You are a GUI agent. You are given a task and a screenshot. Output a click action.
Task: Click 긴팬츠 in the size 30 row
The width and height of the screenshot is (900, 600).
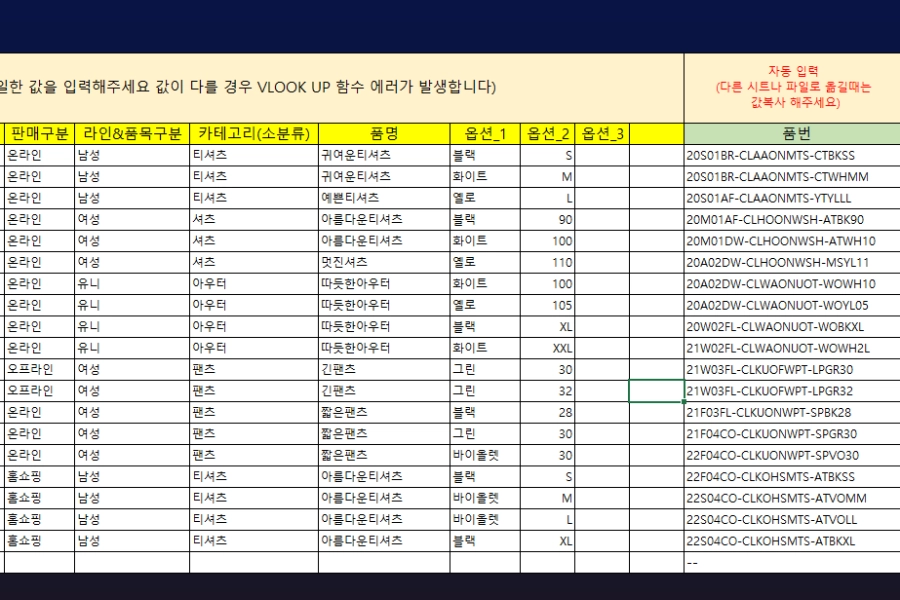pos(384,370)
